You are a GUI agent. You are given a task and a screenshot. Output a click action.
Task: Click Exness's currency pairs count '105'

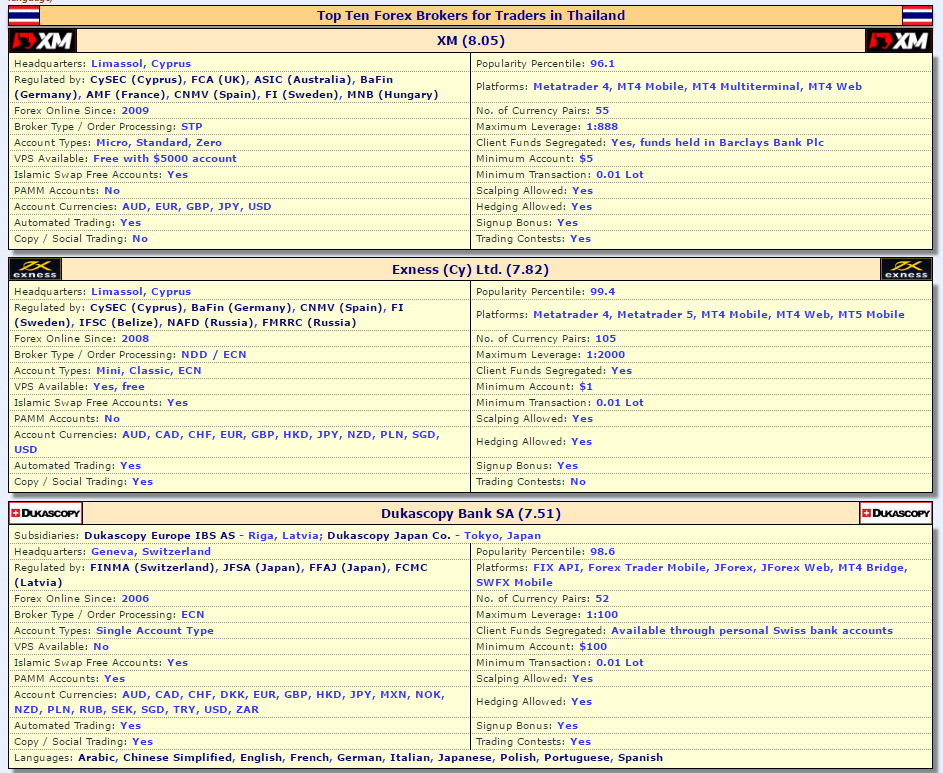pyautogui.click(x=606, y=339)
